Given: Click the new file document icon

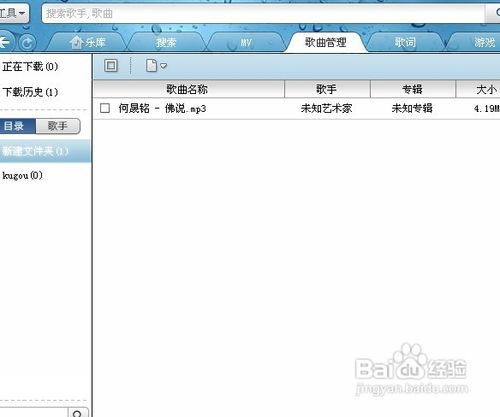Looking at the screenshot, I should pos(151,65).
